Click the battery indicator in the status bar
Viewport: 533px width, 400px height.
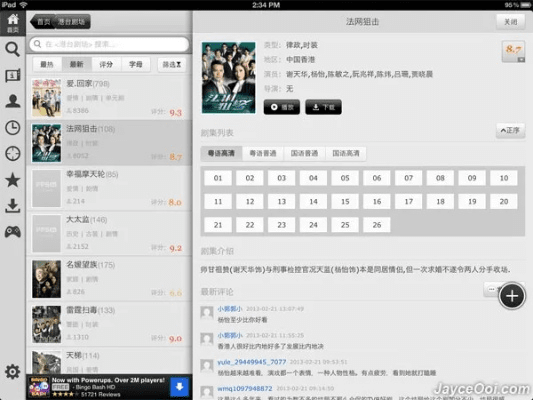pos(526,5)
